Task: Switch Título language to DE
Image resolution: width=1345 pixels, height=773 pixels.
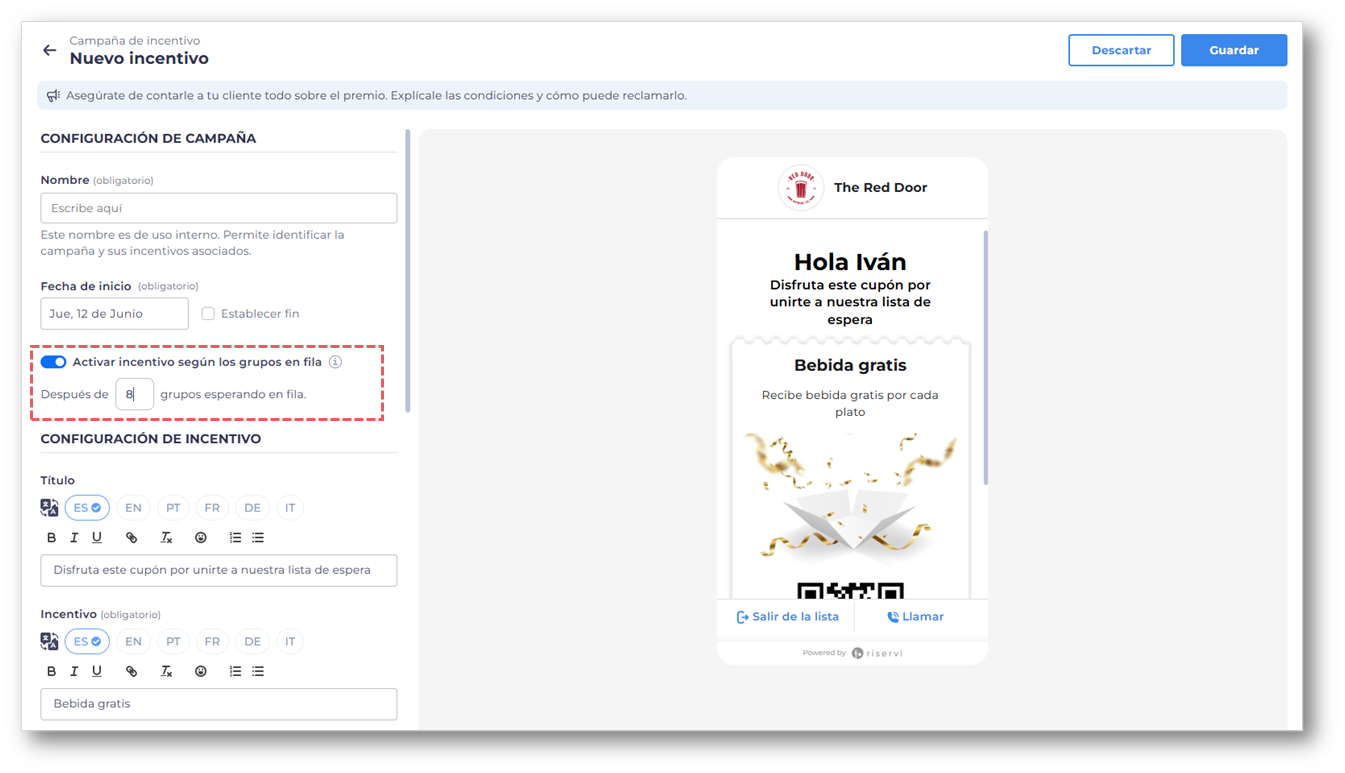Action: (x=252, y=508)
